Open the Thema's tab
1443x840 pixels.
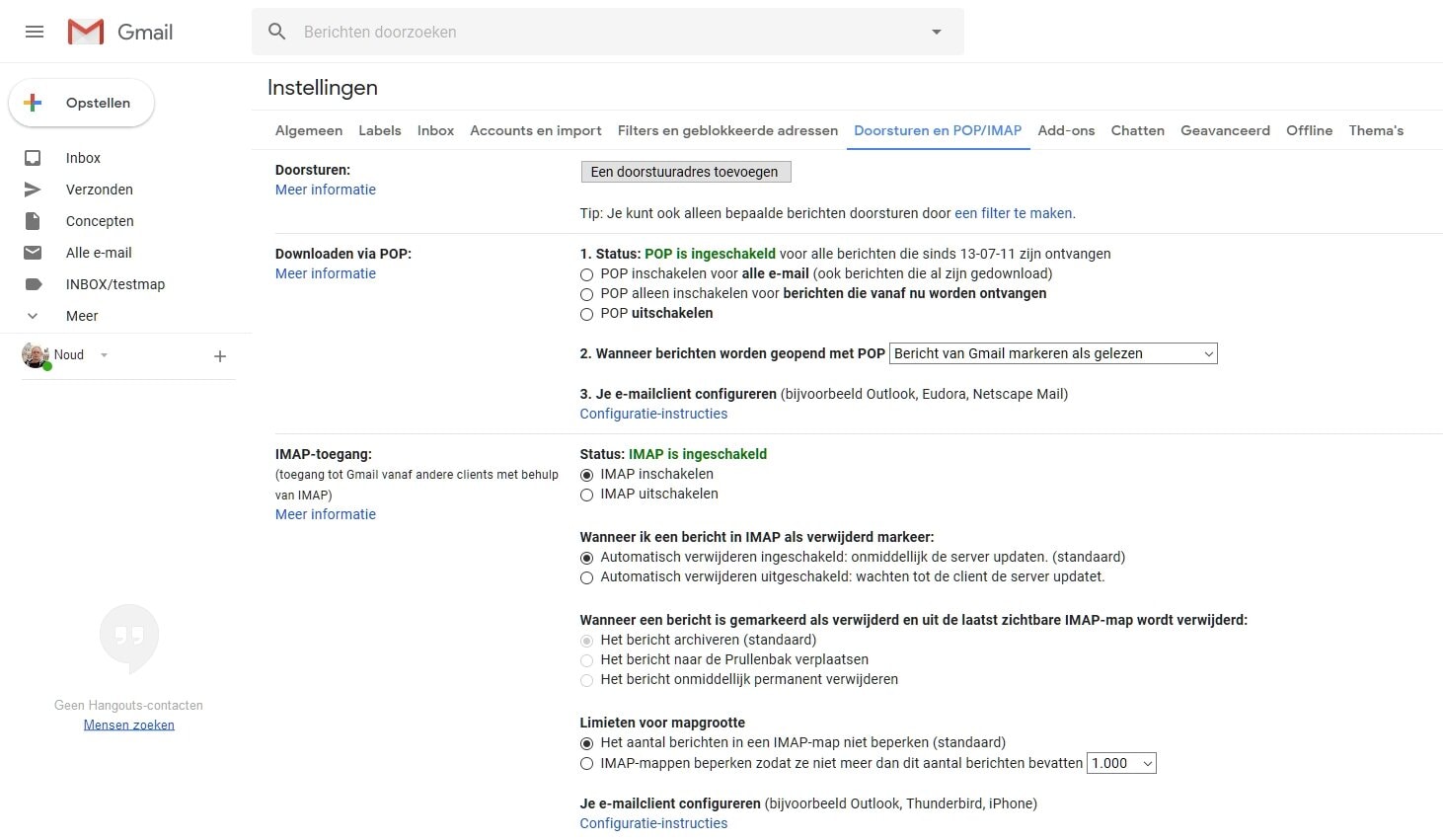(1376, 129)
